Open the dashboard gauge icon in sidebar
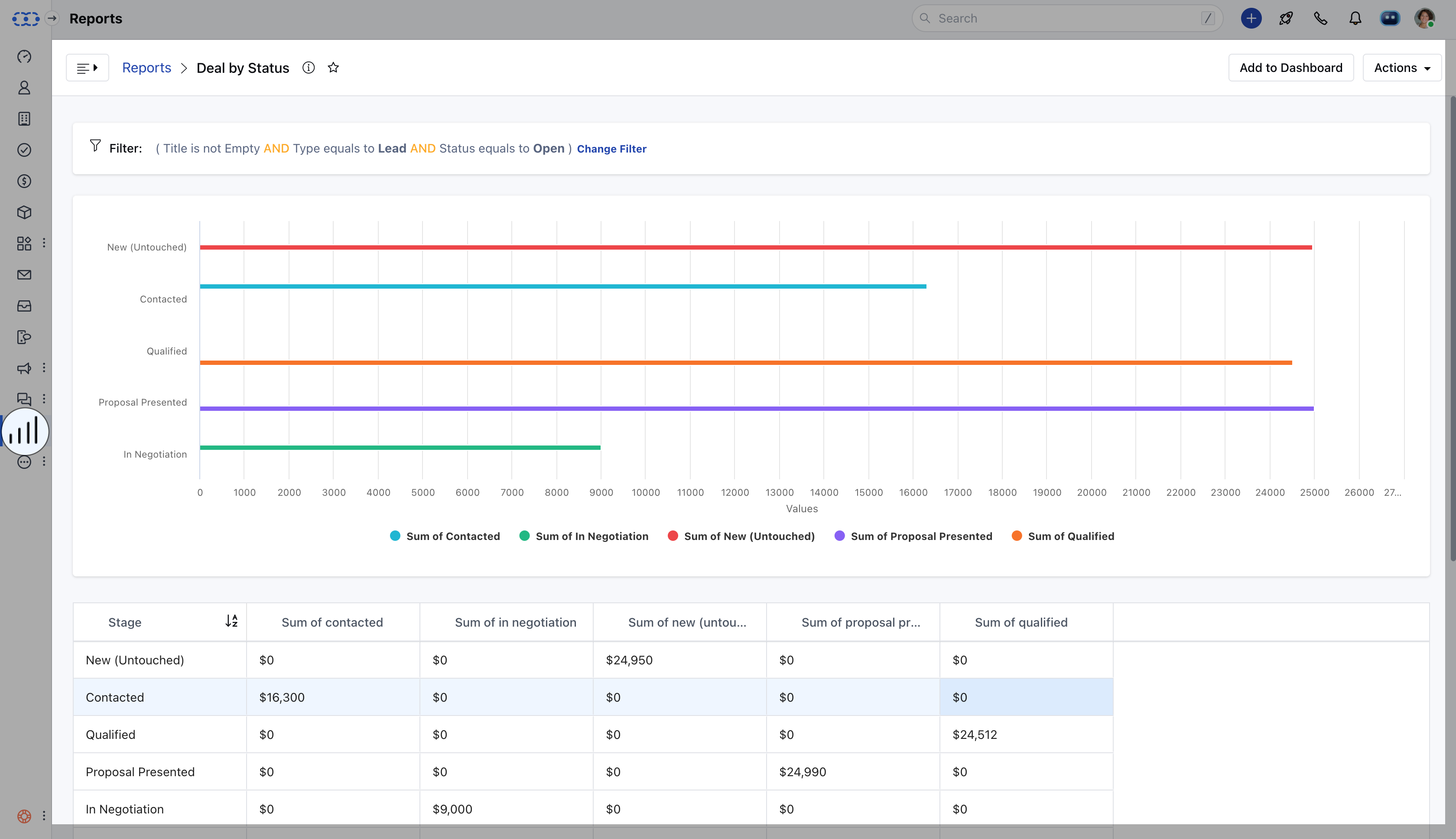Viewport: 1456px width, 839px height. tap(24, 56)
